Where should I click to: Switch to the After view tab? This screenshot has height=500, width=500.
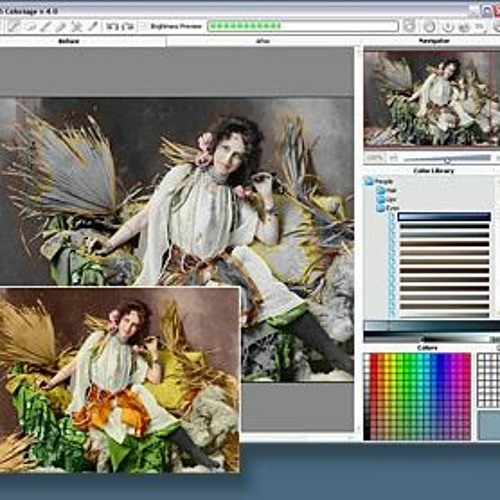(x=263, y=41)
